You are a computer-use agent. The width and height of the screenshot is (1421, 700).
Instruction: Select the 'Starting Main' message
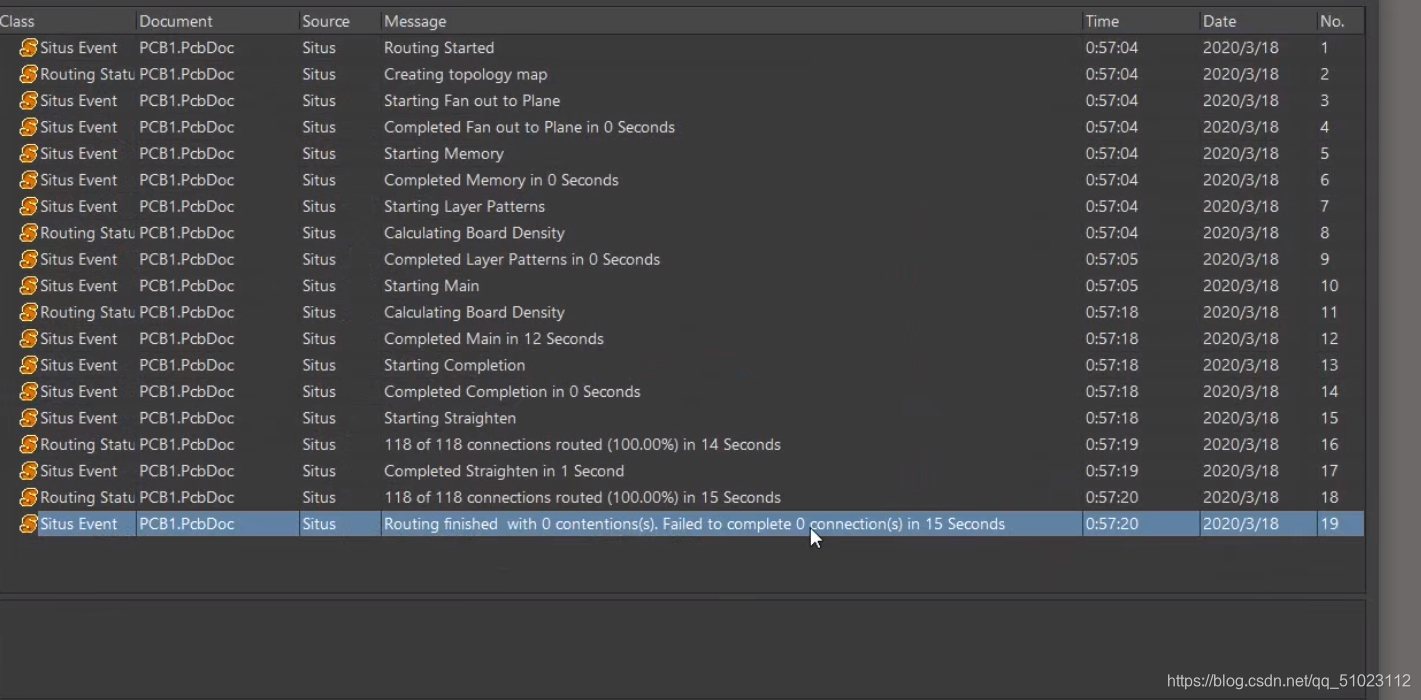[x=431, y=286]
